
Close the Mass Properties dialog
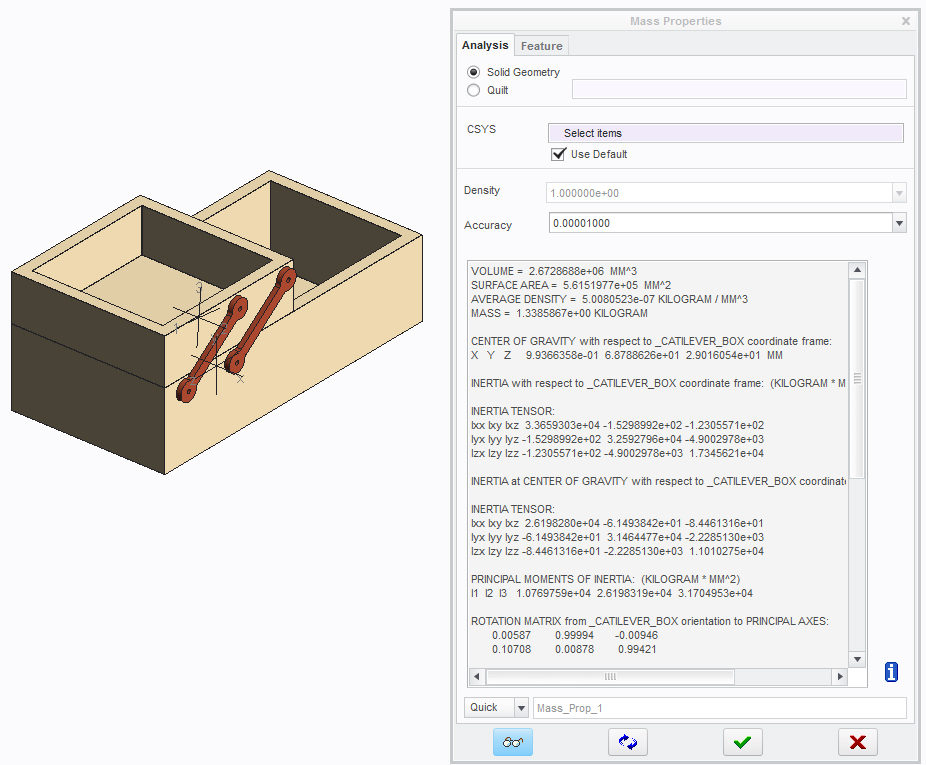point(905,21)
